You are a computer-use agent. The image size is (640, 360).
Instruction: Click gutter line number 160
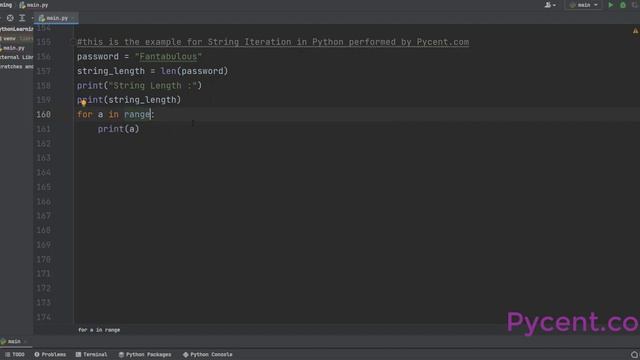click(x=44, y=115)
